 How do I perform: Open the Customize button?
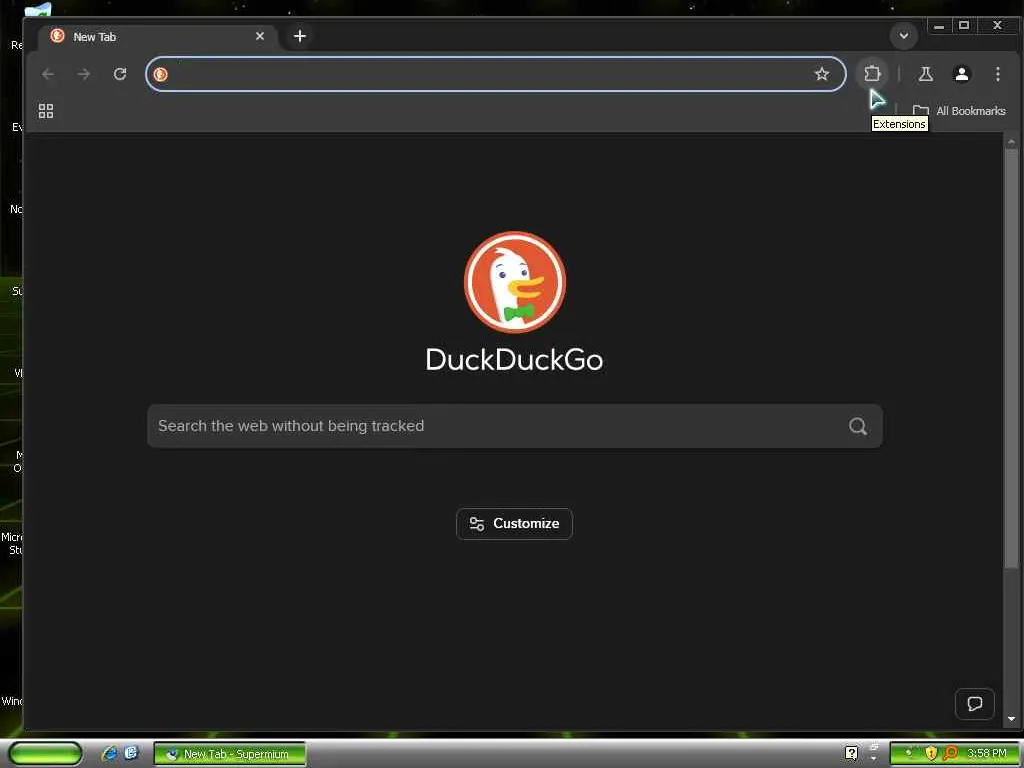click(515, 524)
